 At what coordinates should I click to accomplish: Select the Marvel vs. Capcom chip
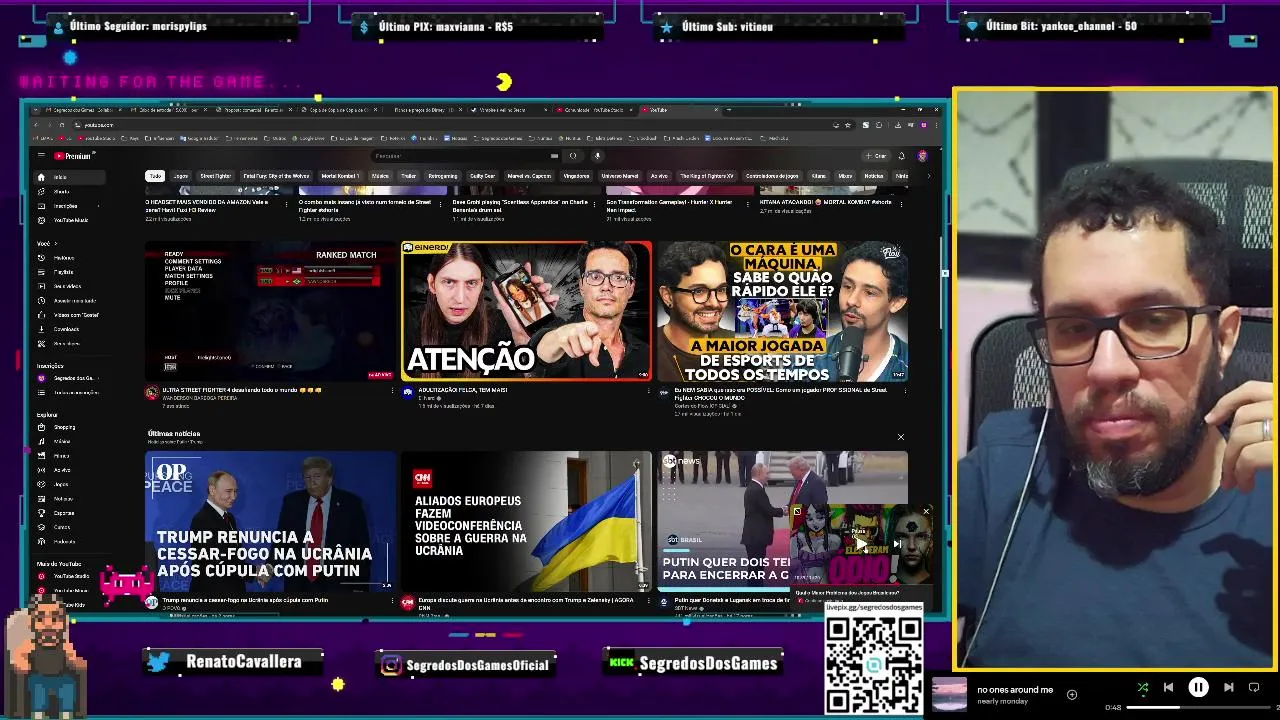[x=529, y=176]
